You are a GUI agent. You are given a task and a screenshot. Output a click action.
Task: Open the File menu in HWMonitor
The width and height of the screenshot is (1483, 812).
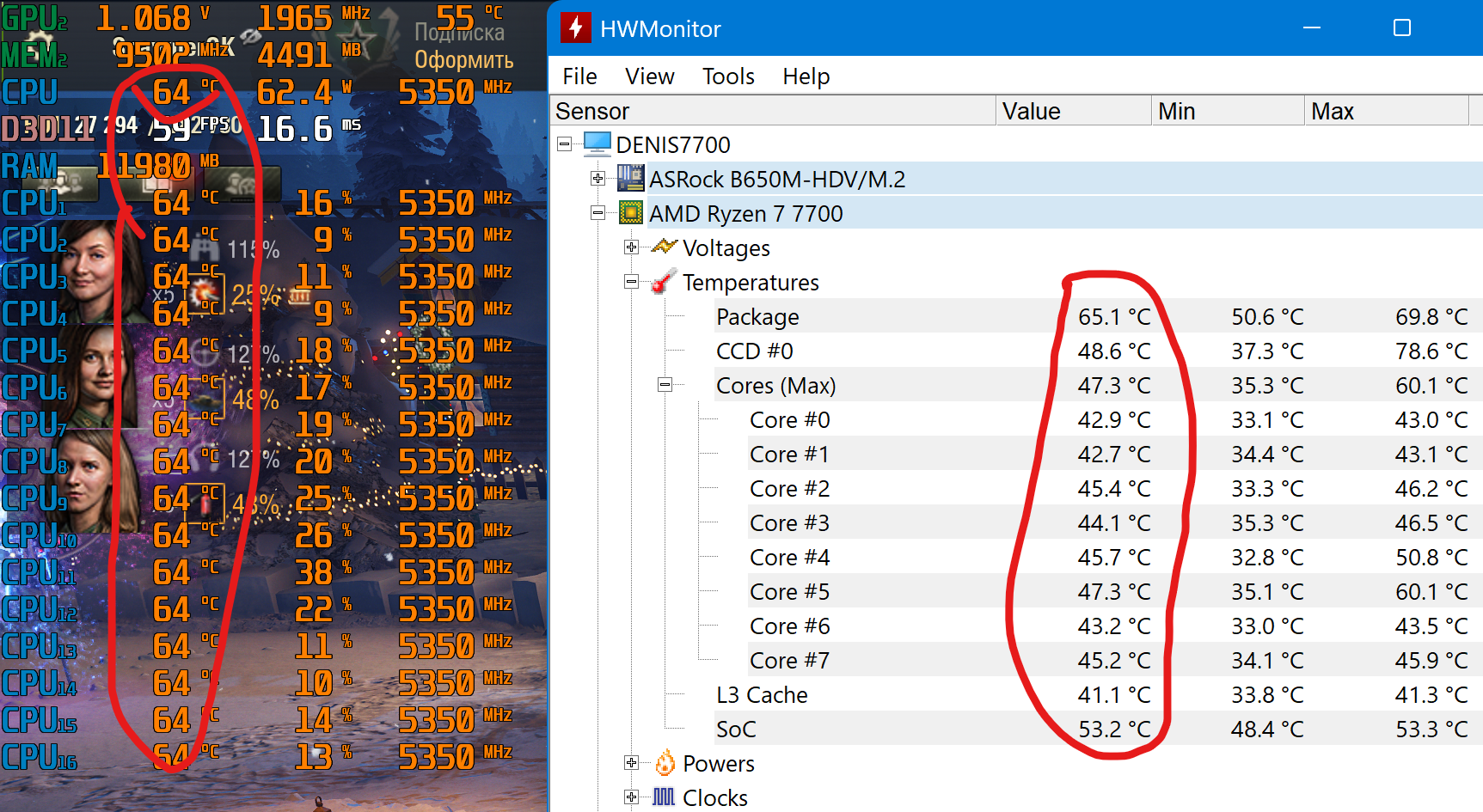coord(579,76)
